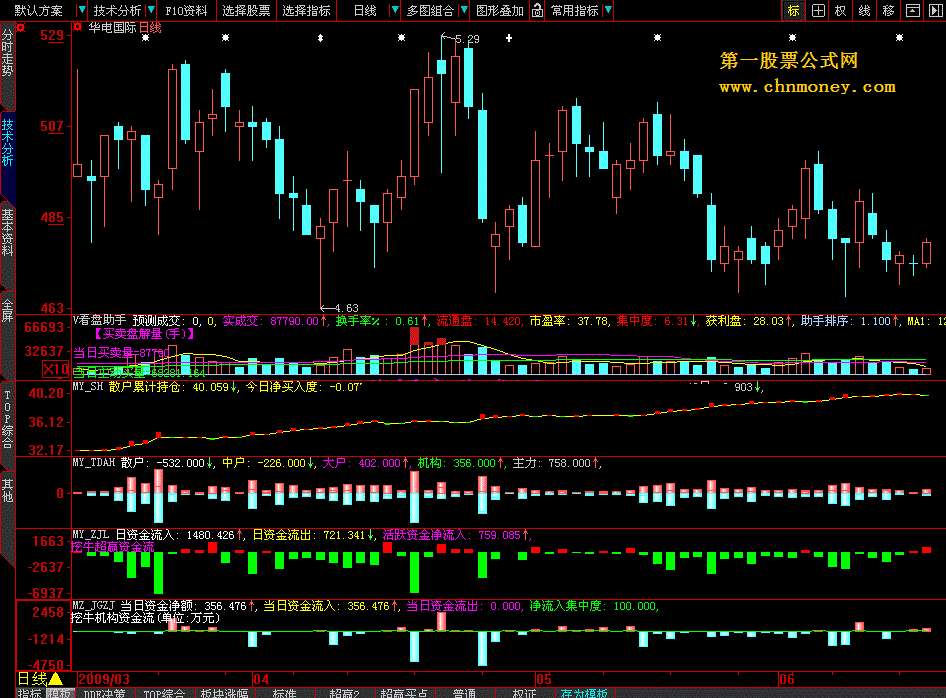Click the 选择股票 button

pos(246,11)
